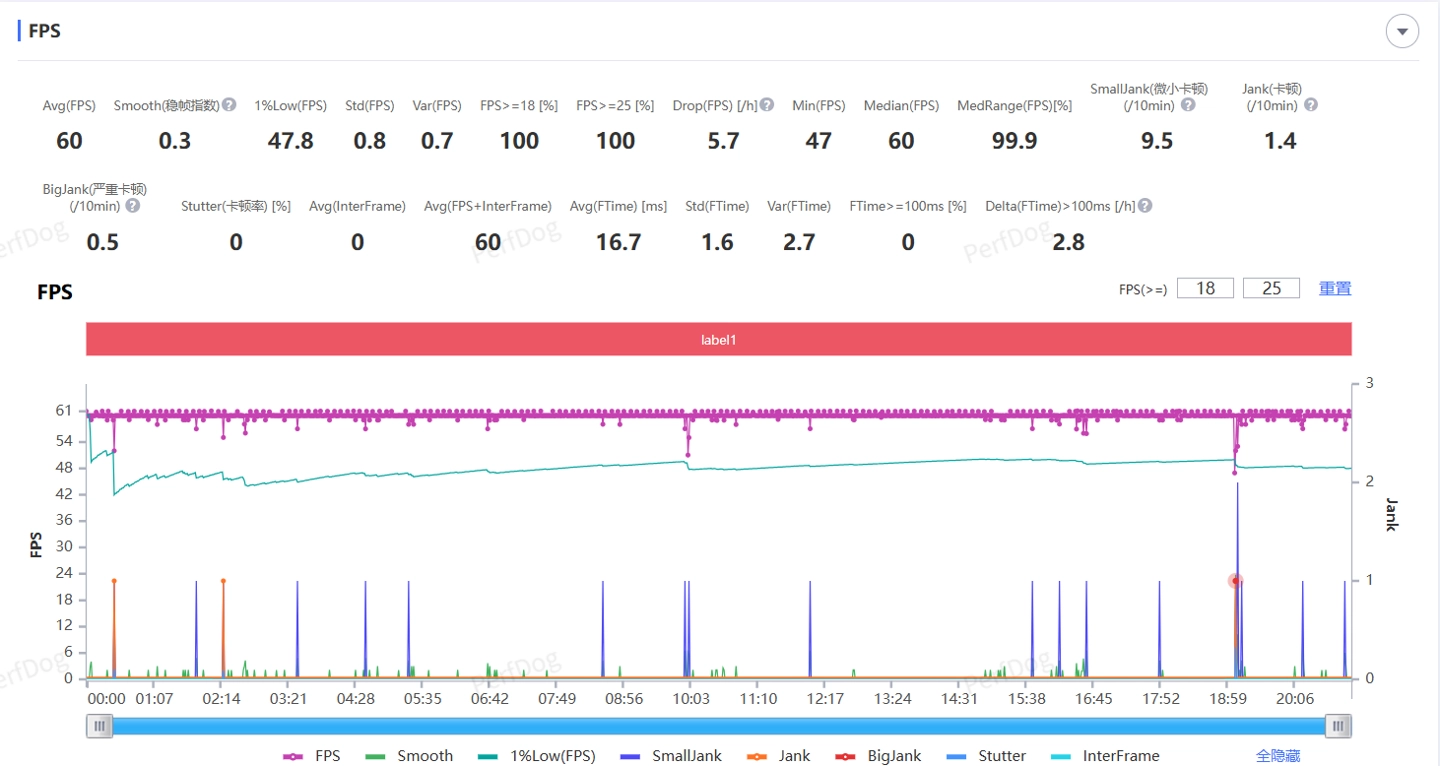Viewport: 1440px width, 766px height.
Task: Click the FPS threshold field showing 18
Action: [x=1205, y=288]
